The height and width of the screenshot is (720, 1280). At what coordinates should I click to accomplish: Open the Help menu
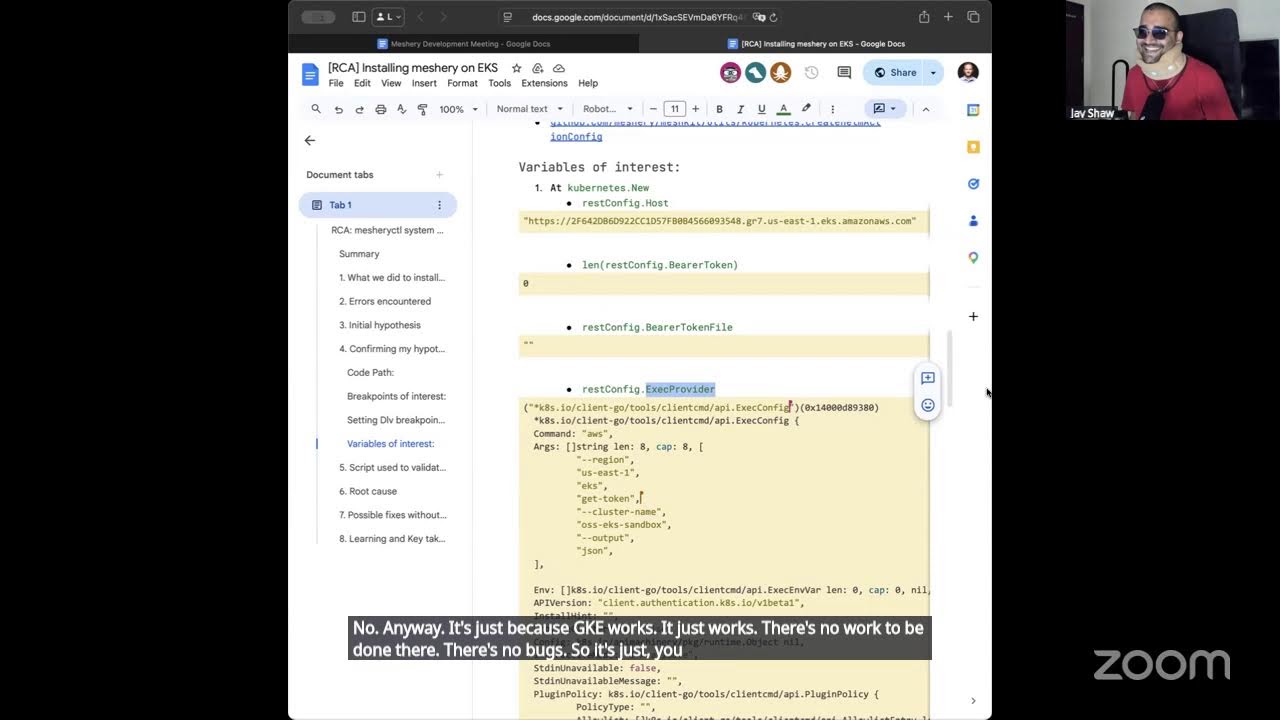pyautogui.click(x=588, y=83)
